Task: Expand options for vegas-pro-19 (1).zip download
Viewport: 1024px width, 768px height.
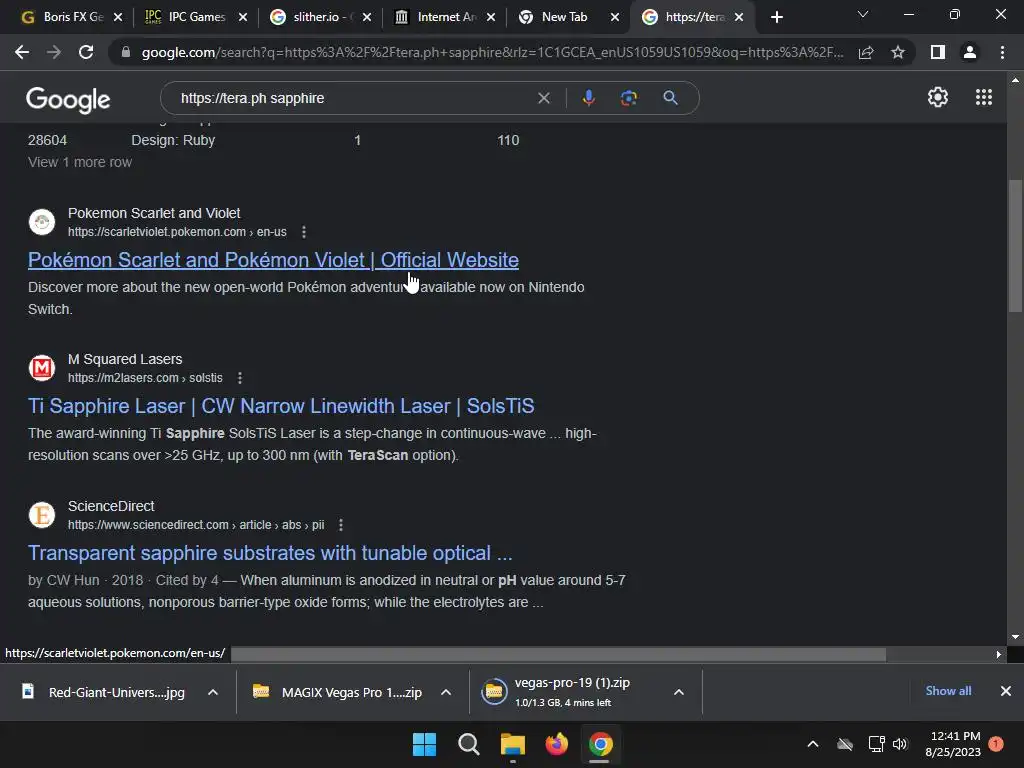Action: pos(679,692)
